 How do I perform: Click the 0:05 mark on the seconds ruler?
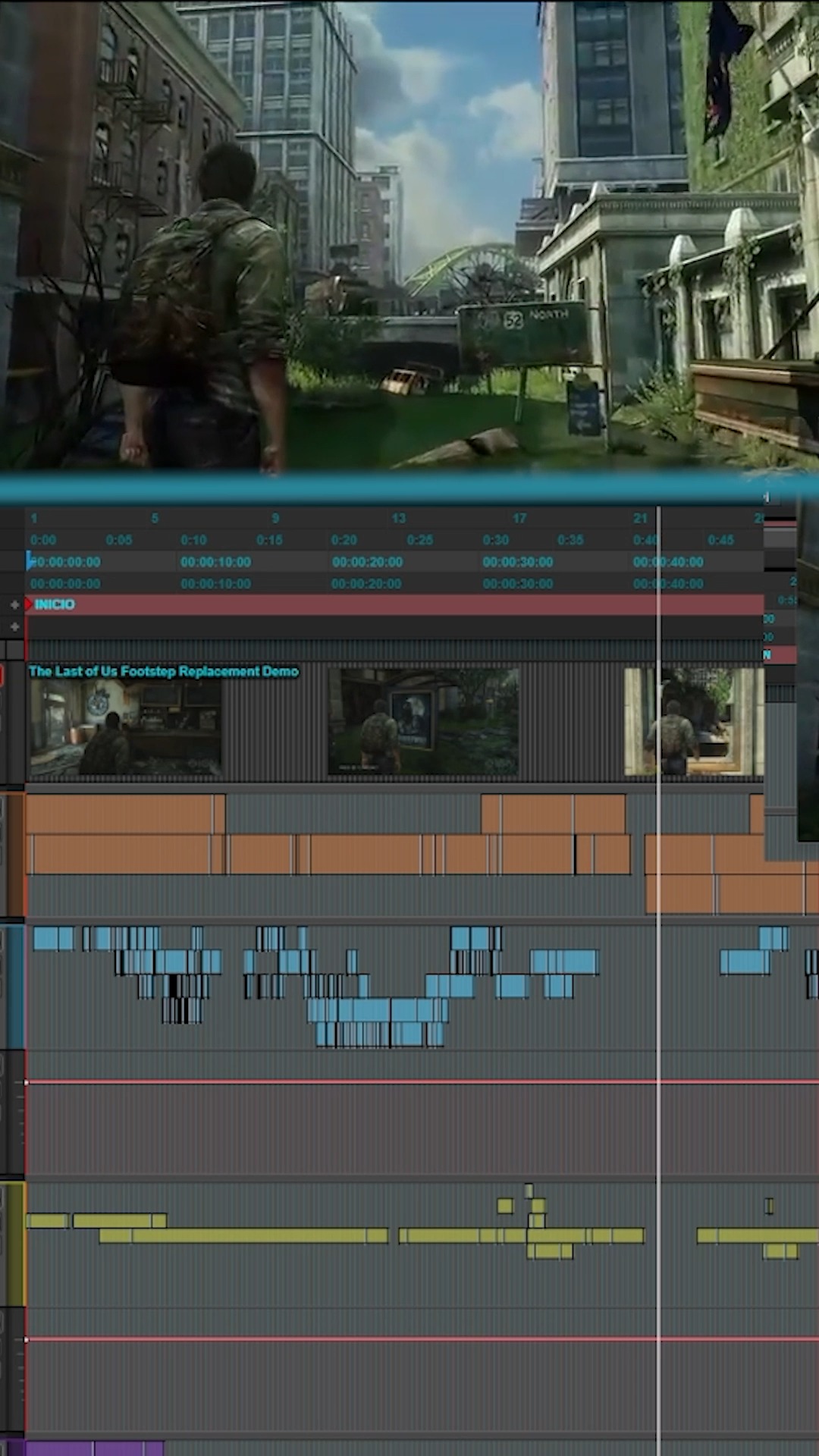[x=119, y=540]
